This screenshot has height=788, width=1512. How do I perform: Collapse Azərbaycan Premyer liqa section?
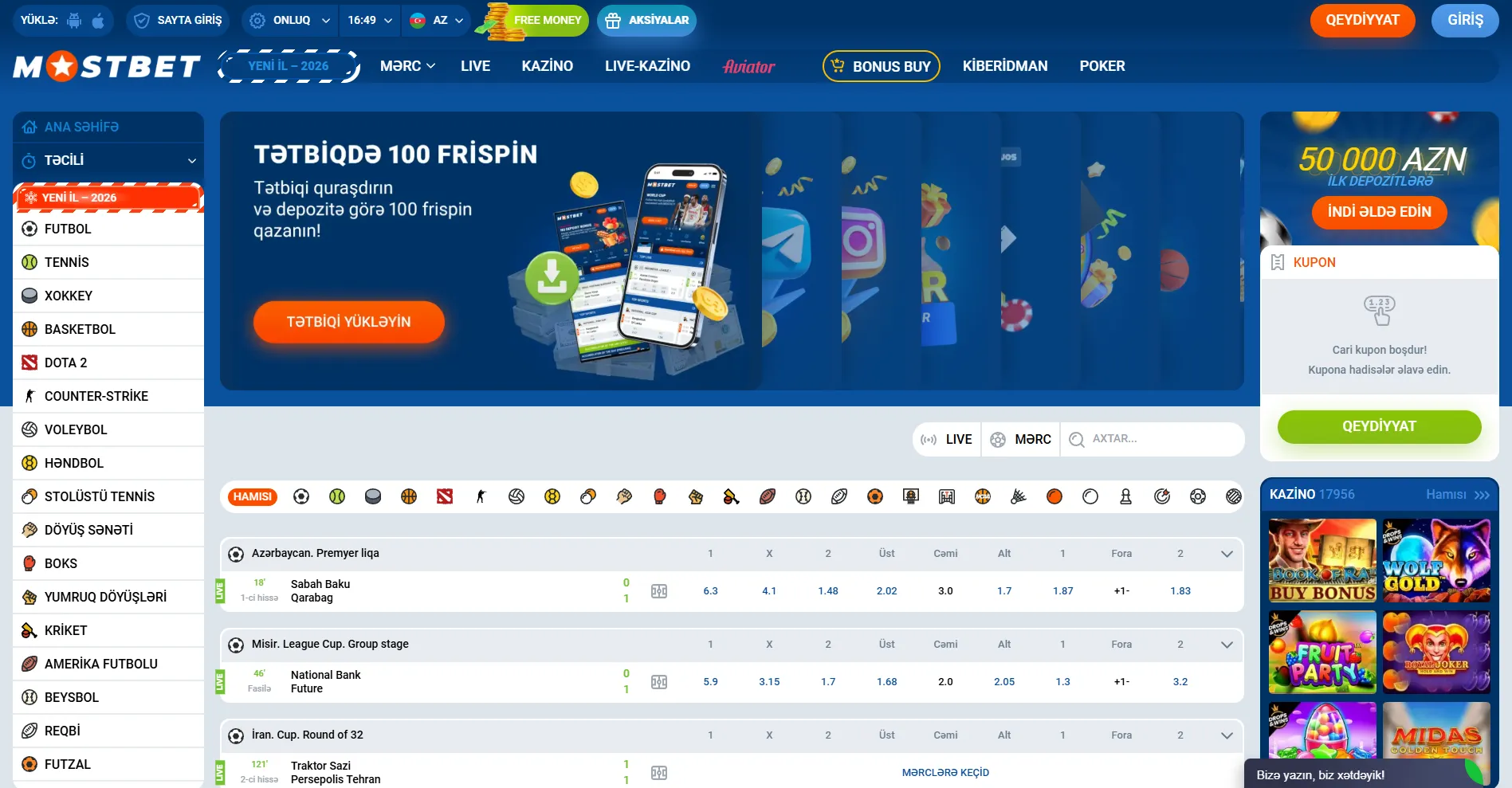[1227, 554]
